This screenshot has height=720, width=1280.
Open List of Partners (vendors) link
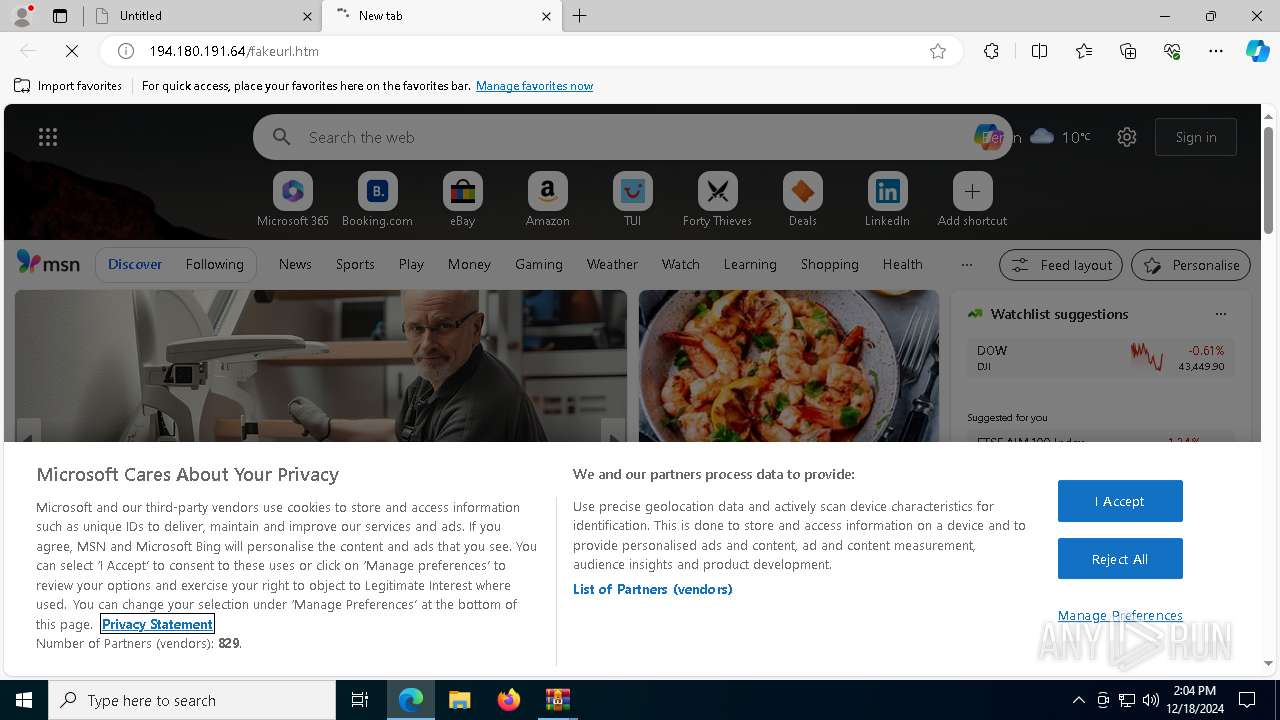tap(653, 589)
